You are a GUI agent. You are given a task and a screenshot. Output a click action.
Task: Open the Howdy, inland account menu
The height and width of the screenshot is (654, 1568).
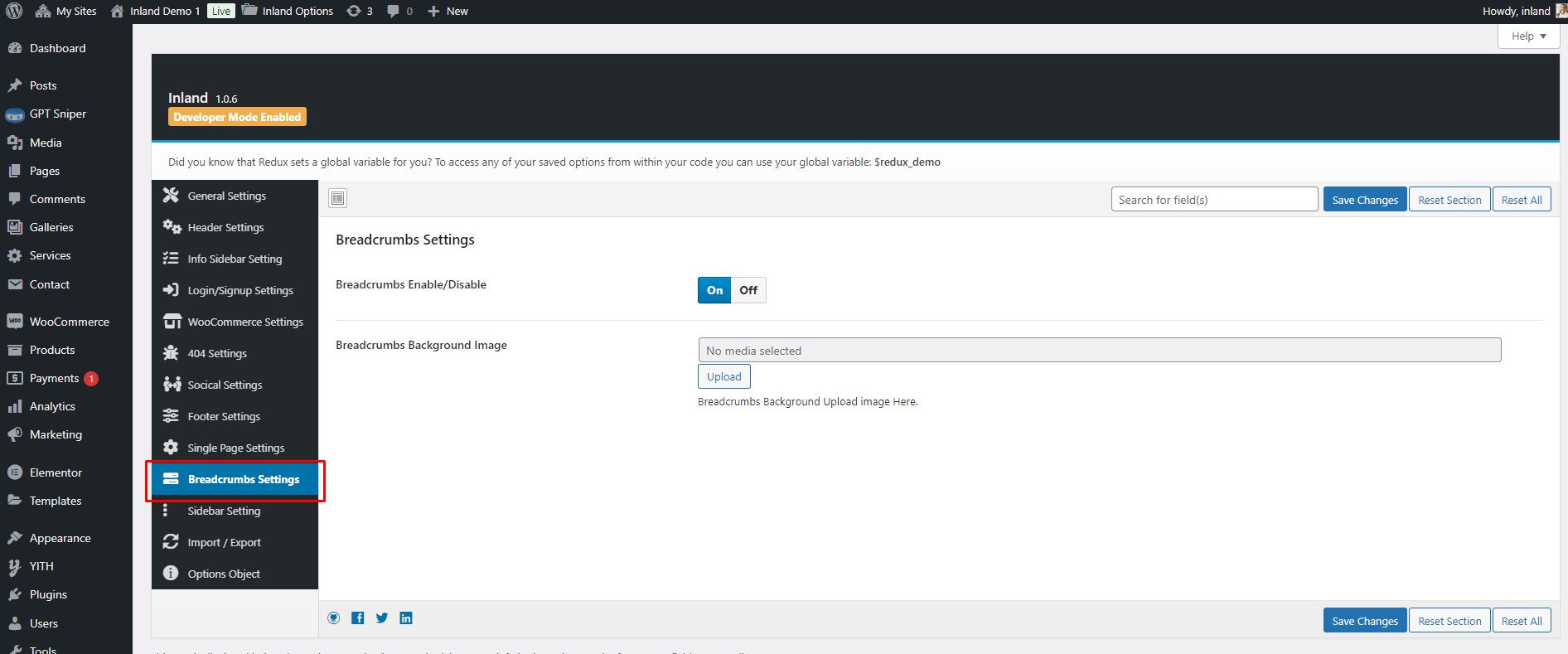(x=1523, y=11)
